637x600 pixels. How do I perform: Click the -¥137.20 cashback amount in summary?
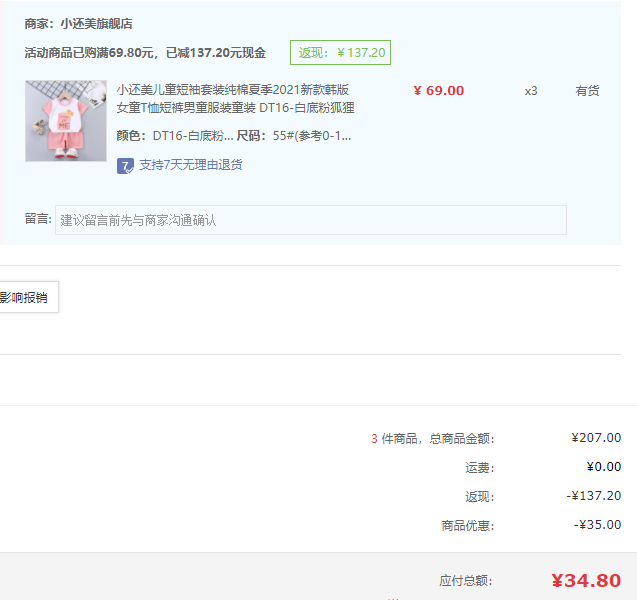click(593, 496)
